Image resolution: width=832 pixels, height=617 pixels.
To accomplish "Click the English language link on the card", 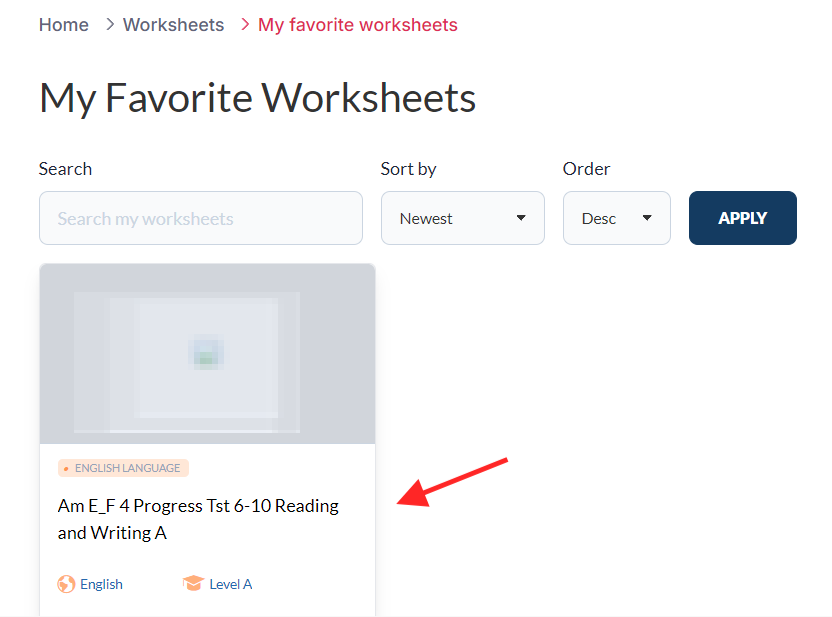I will point(101,584).
